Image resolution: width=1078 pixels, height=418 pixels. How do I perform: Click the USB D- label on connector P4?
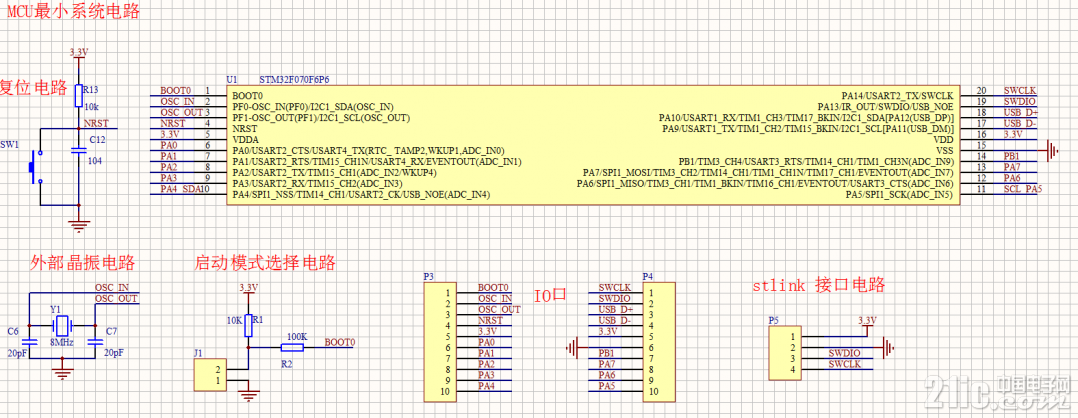617,320
